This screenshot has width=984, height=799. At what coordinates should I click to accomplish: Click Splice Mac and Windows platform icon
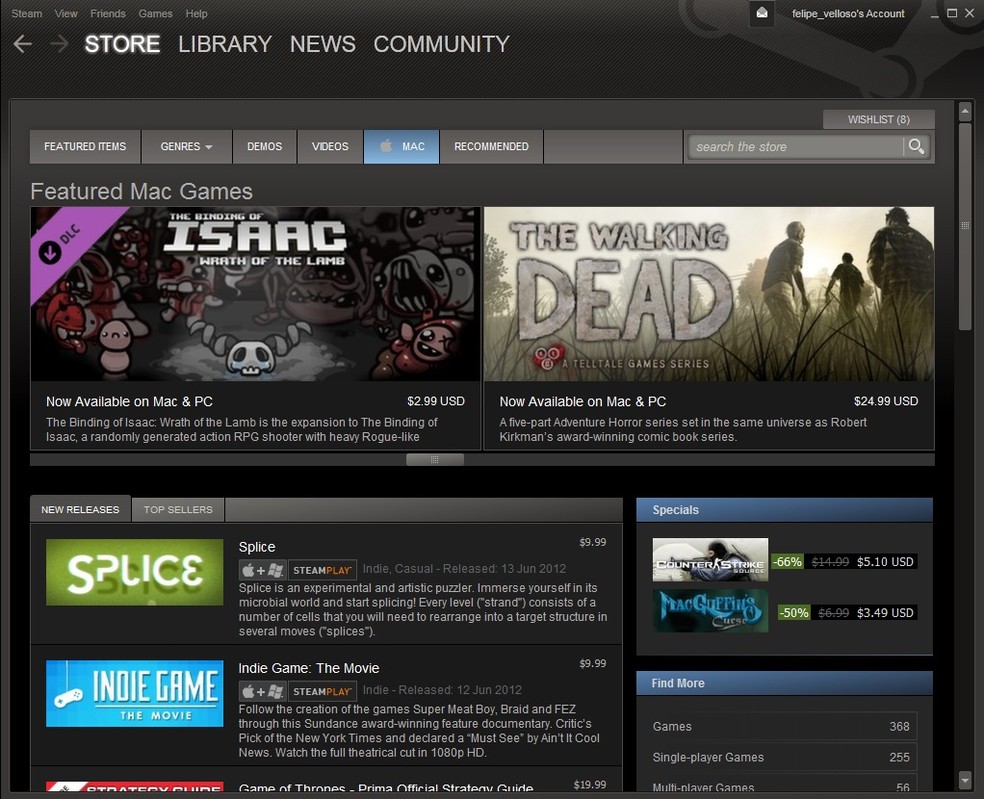pos(263,570)
